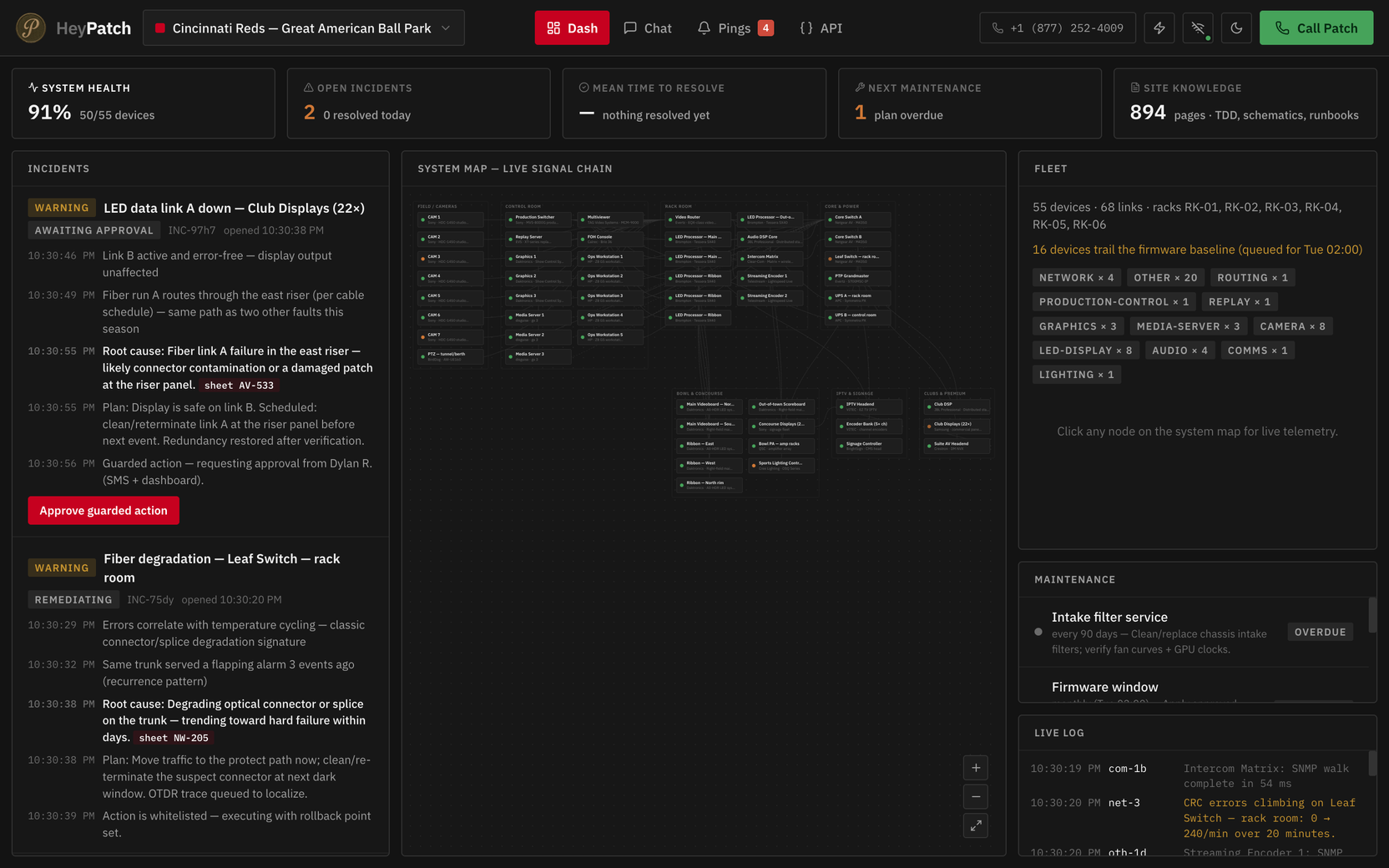Screen dimensions: 1389x868
Task: Click the Maintenance panel scrollbar
Action: pos(1372,615)
